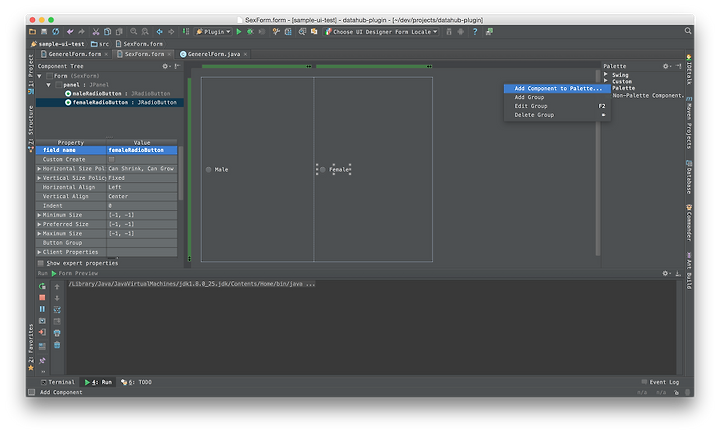720x434 pixels.
Task: Click the red Stop icon in Run panel
Action: click(x=42, y=298)
